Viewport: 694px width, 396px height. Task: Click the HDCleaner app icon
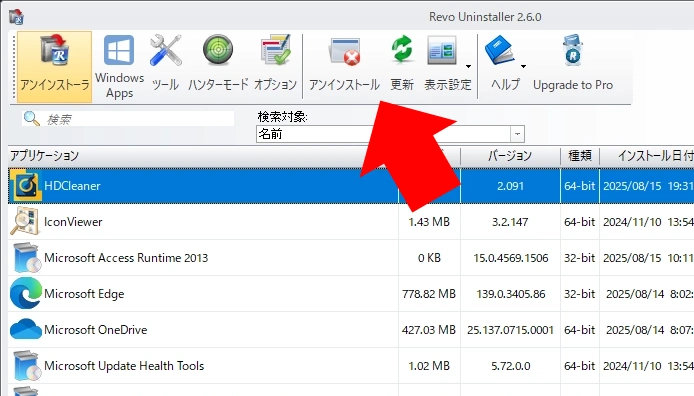tap(25, 186)
